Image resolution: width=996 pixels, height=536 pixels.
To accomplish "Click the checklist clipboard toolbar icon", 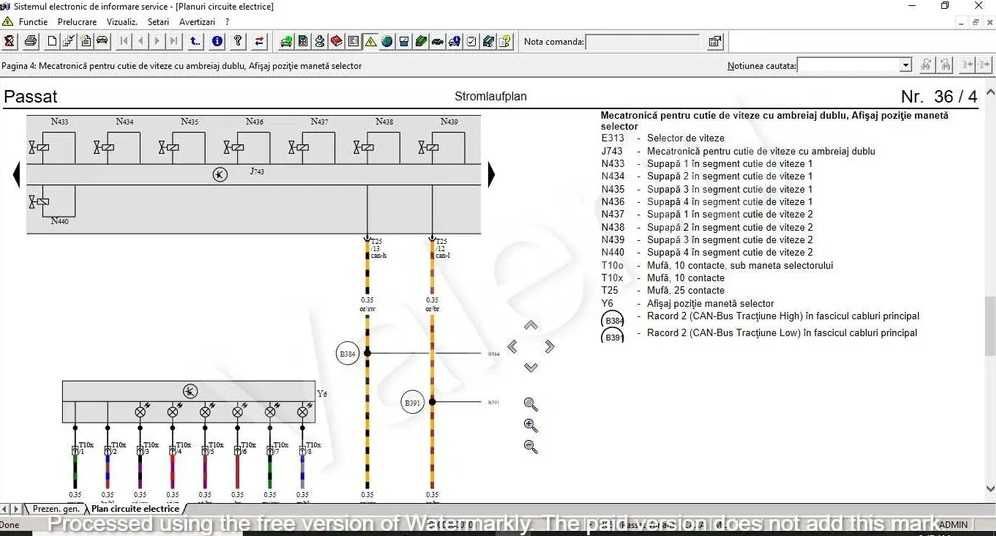I will pyautogui.click(x=471, y=41).
